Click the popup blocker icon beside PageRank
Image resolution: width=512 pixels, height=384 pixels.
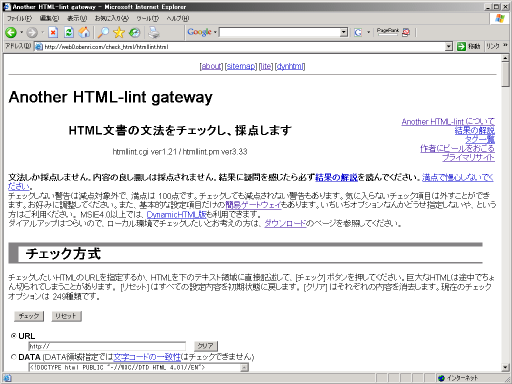click(406, 32)
